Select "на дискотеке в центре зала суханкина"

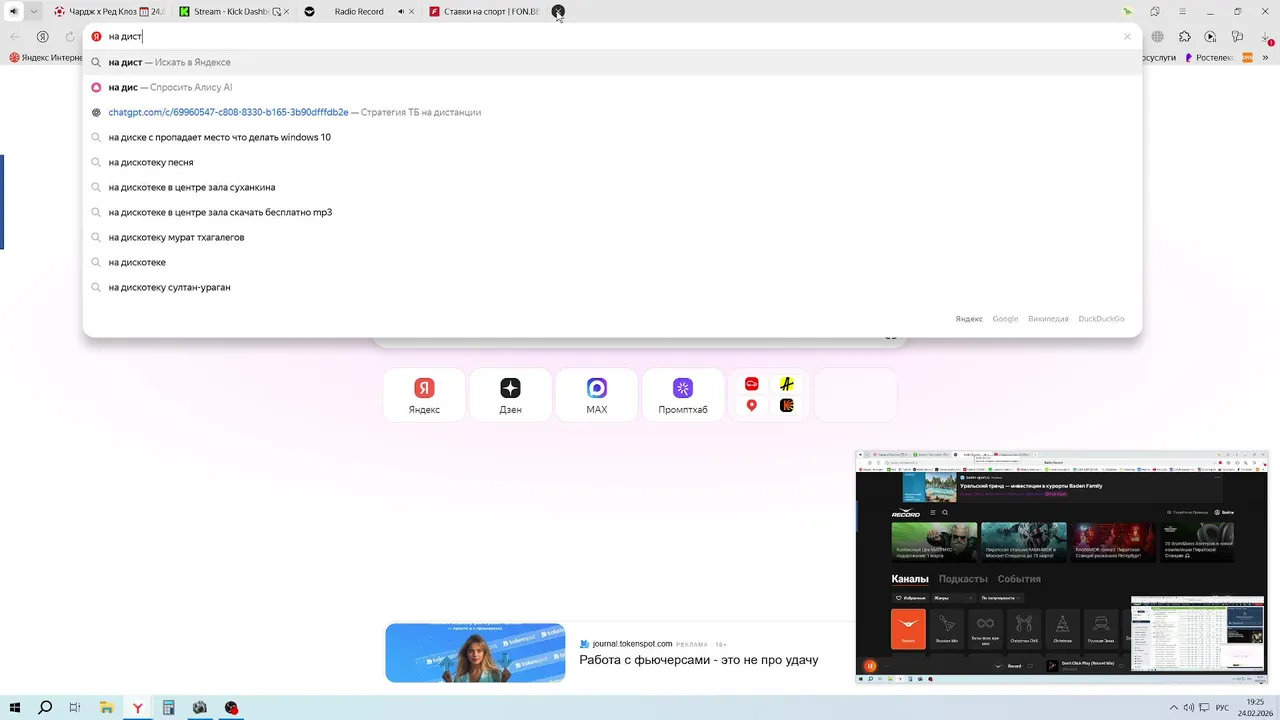coord(612,187)
